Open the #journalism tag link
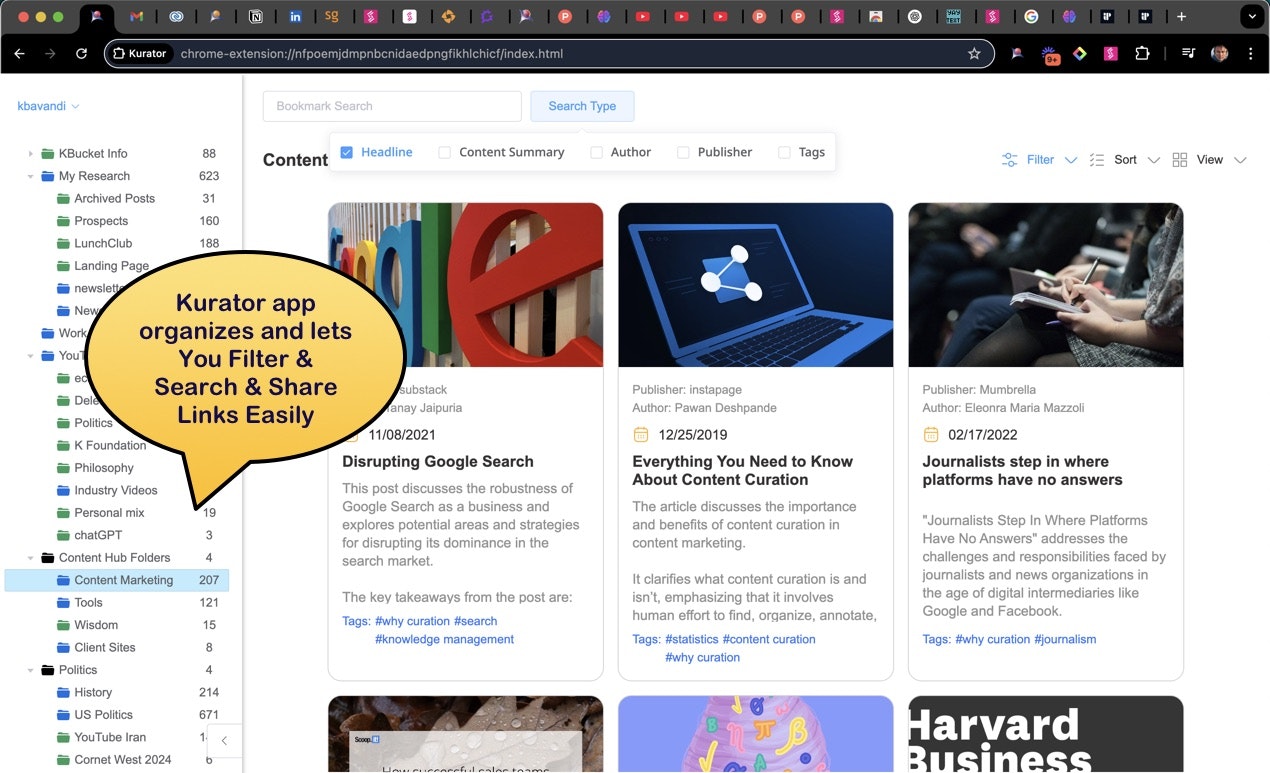The image size is (1270, 773). [1065, 639]
